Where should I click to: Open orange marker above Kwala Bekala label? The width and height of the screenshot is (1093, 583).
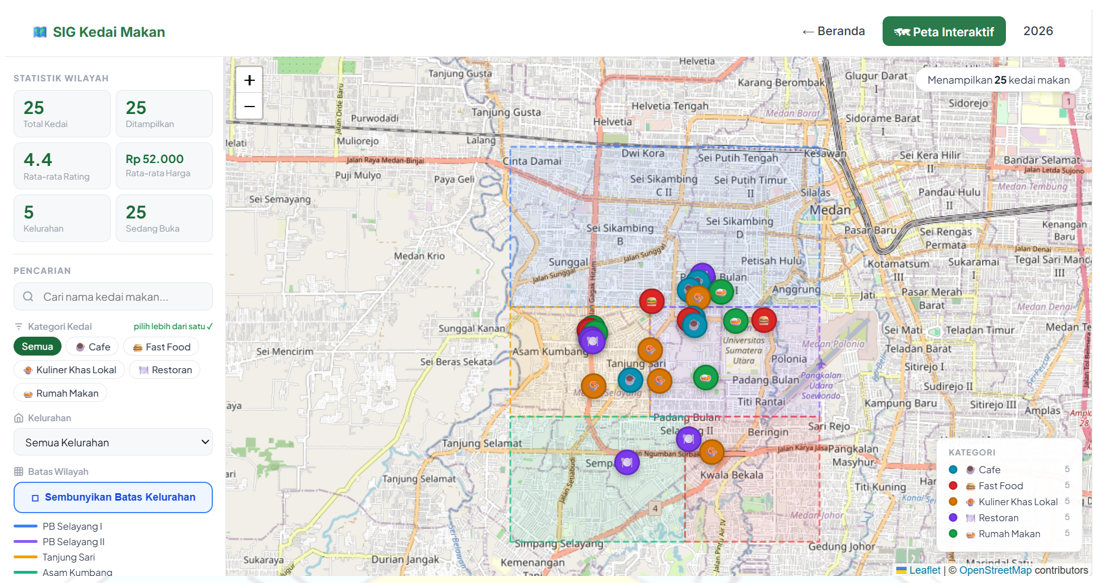tap(712, 452)
